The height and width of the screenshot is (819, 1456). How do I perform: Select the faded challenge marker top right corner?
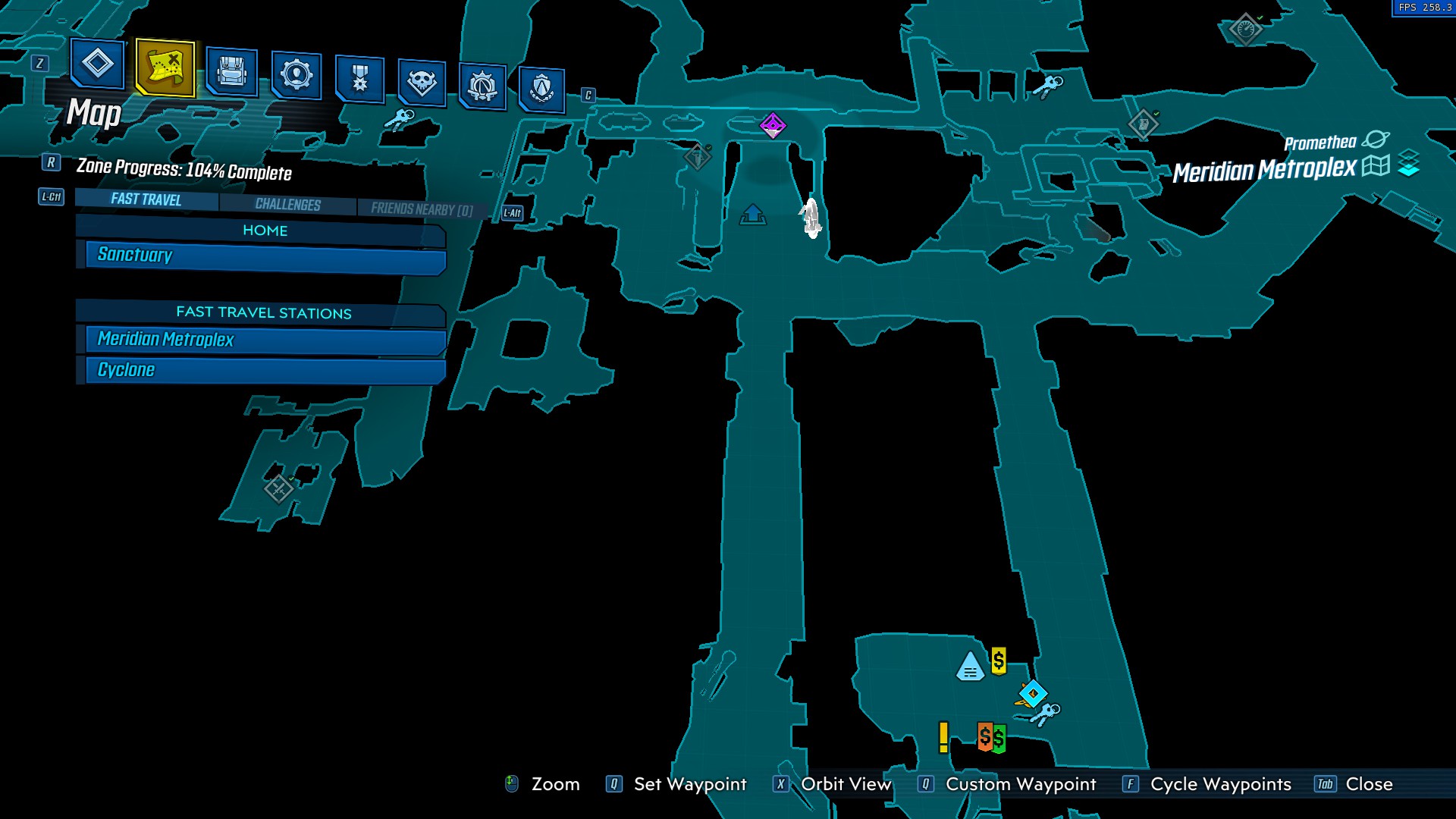coord(1245,29)
